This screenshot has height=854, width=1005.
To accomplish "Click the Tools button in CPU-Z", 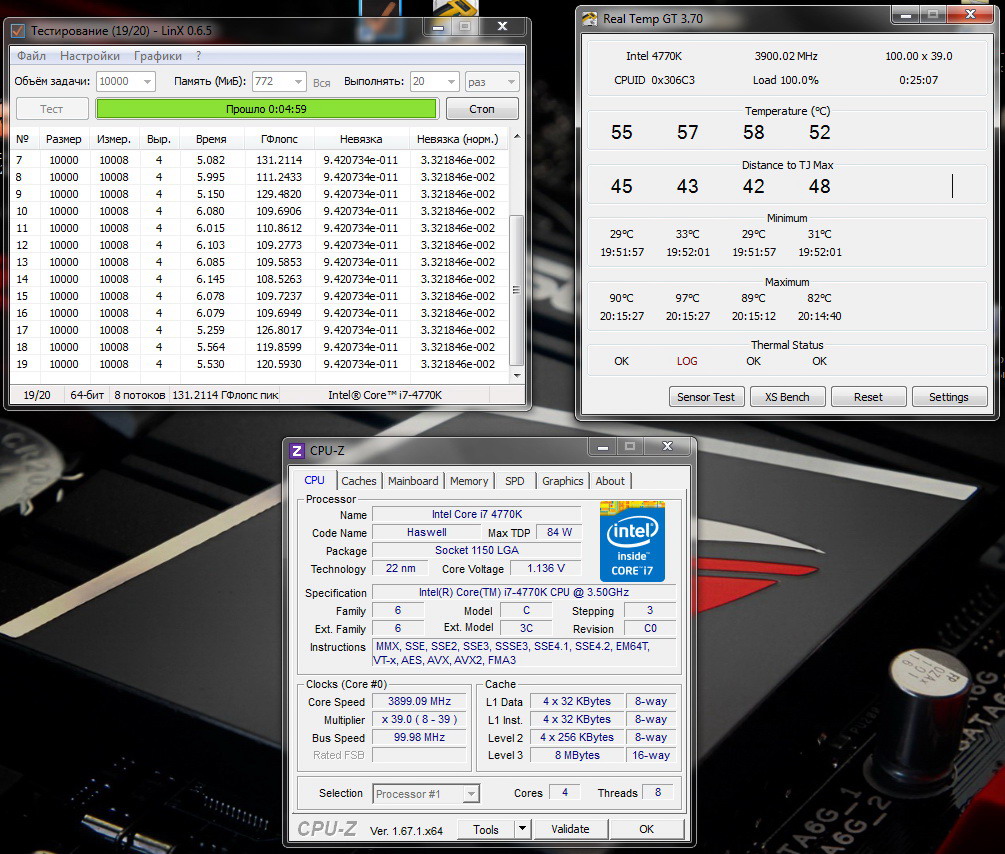I will pyautogui.click(x=486, y=830).
